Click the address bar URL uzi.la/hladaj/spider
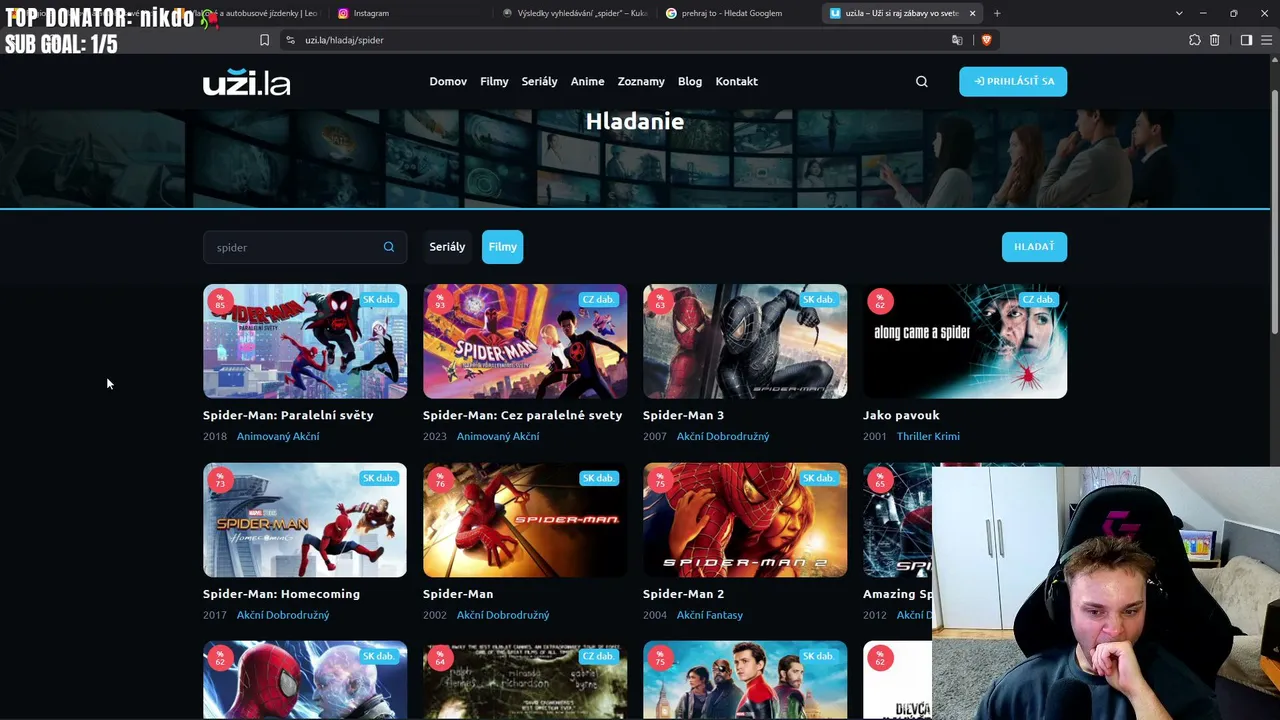 [344, 40]
